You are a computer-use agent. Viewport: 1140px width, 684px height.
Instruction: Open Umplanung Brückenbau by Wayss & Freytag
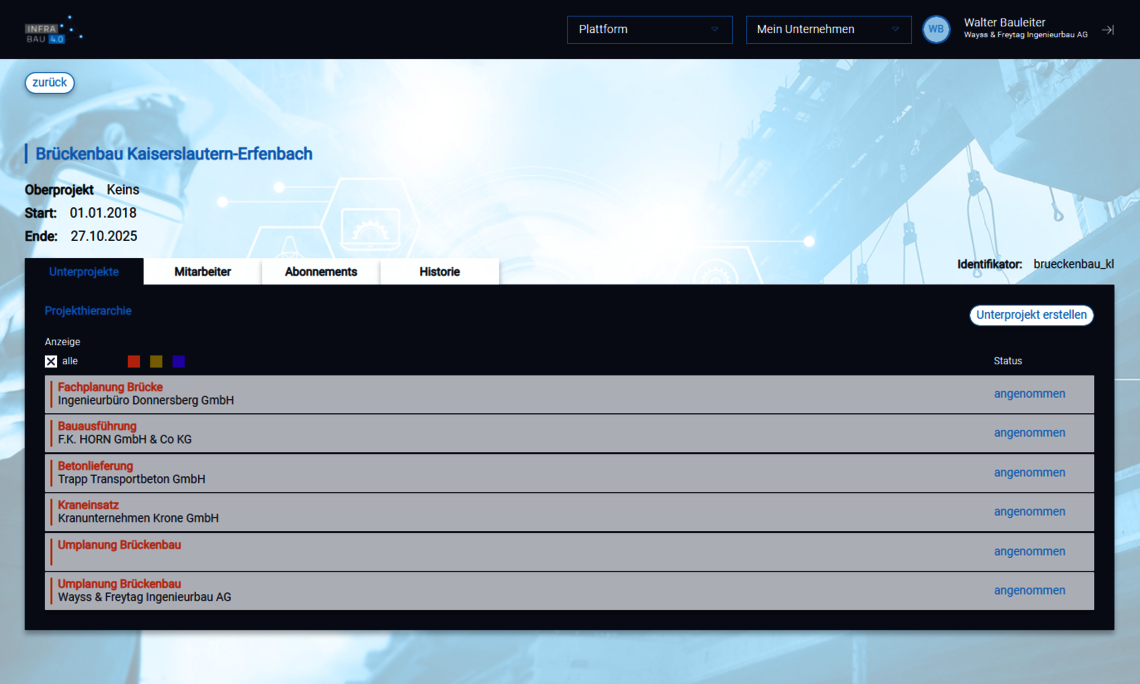(x=569, y=591)
